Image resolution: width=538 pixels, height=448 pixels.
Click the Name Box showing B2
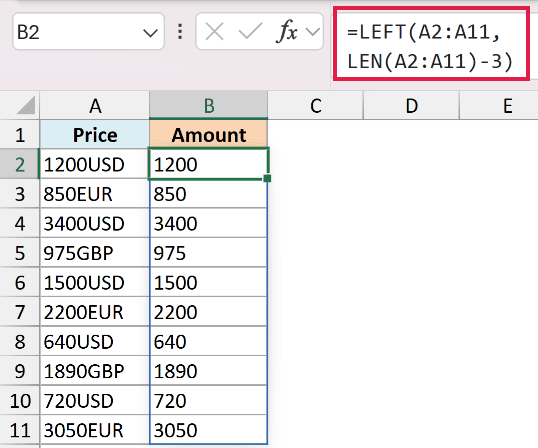tap(89, 32)
